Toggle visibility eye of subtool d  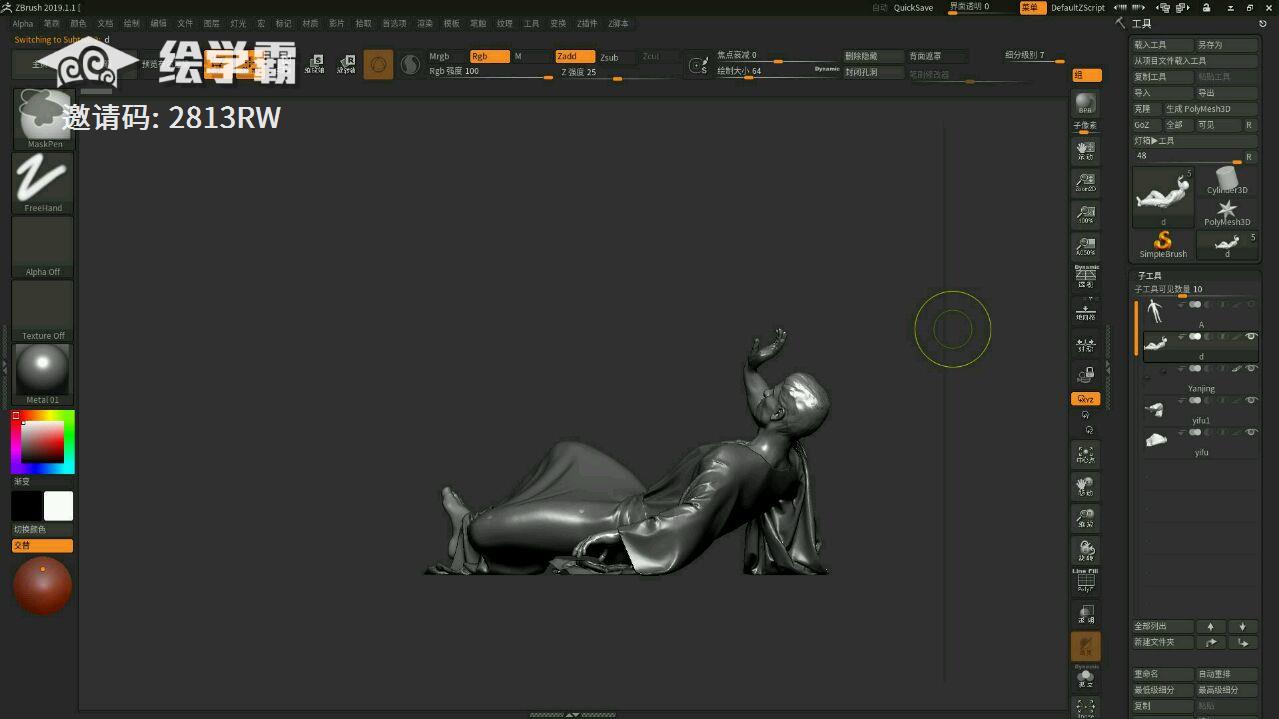[1251, 337]
